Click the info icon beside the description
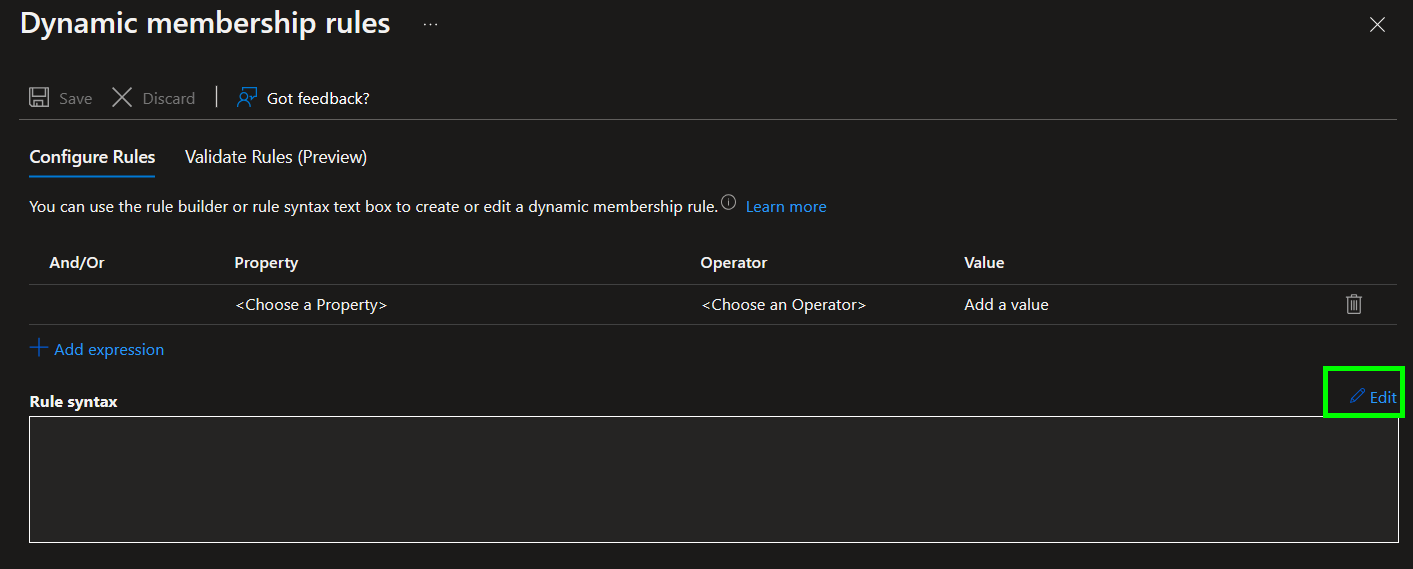 (728, 204)
